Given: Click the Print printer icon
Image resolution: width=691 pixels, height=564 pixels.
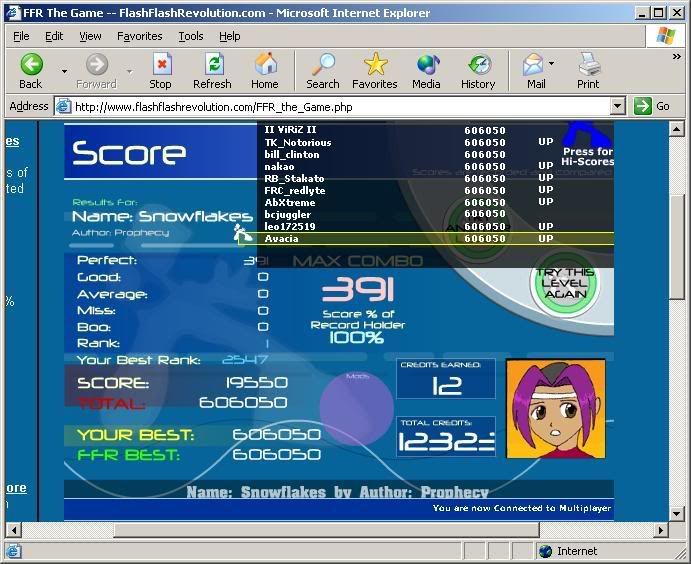Looking at the screenshot, I should coord(588,66).
